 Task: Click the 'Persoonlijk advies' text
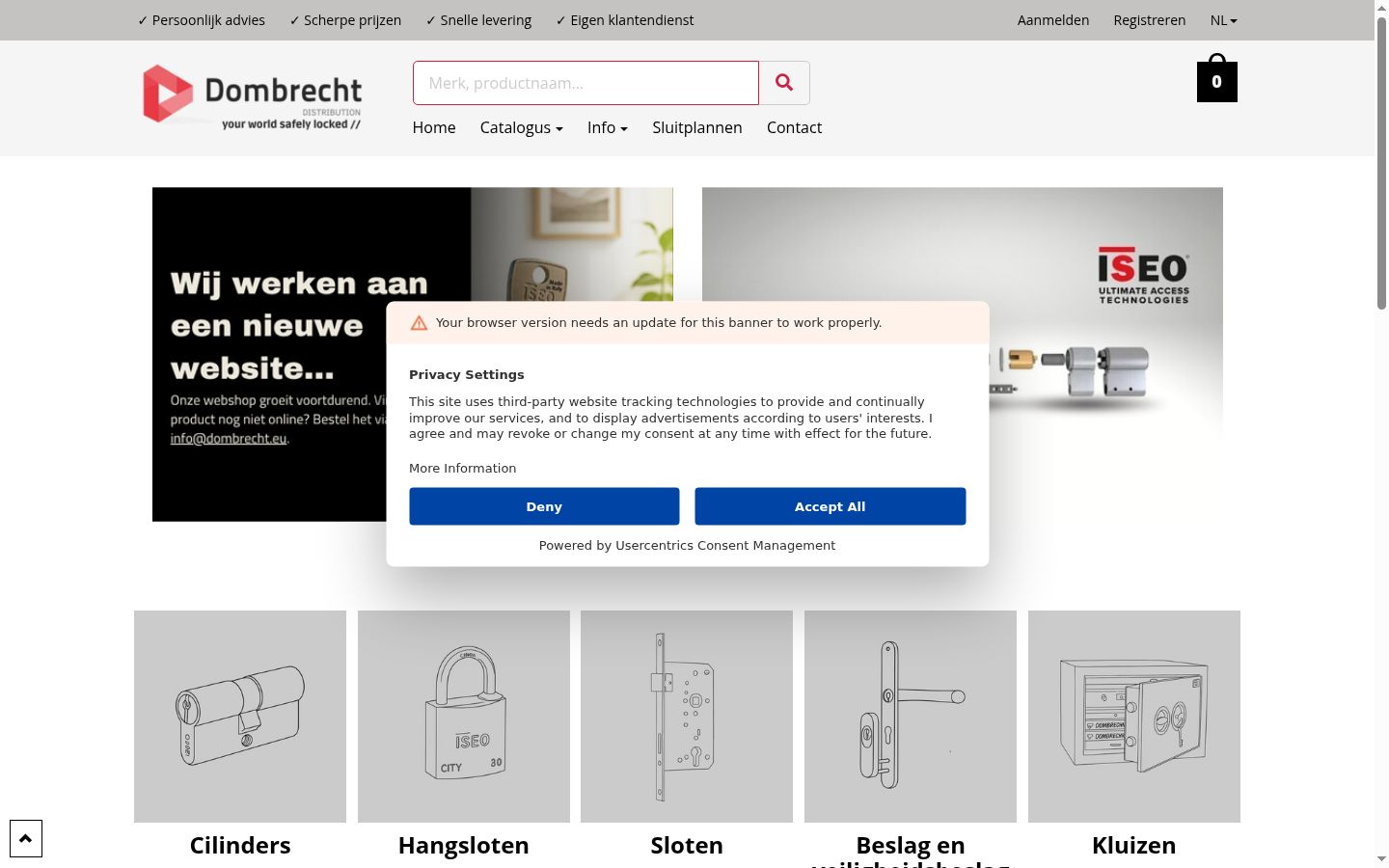point(202,20)
